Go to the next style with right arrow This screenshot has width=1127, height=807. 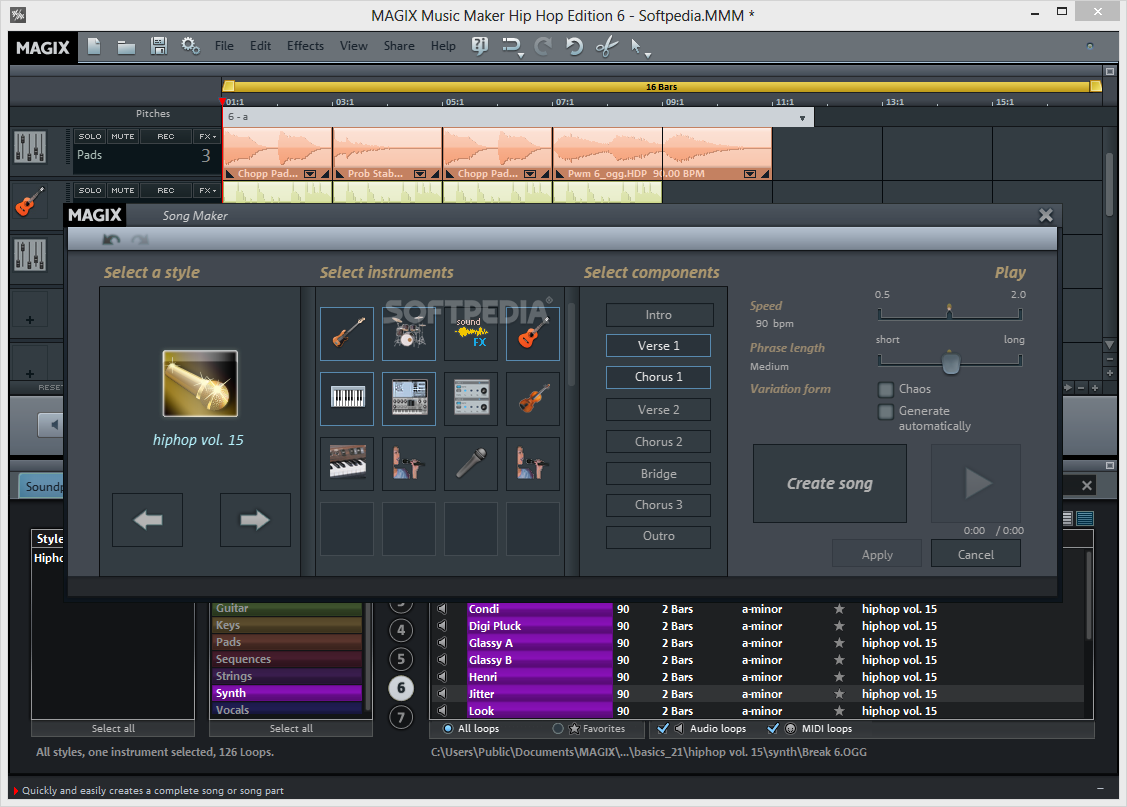coord(255,520)
